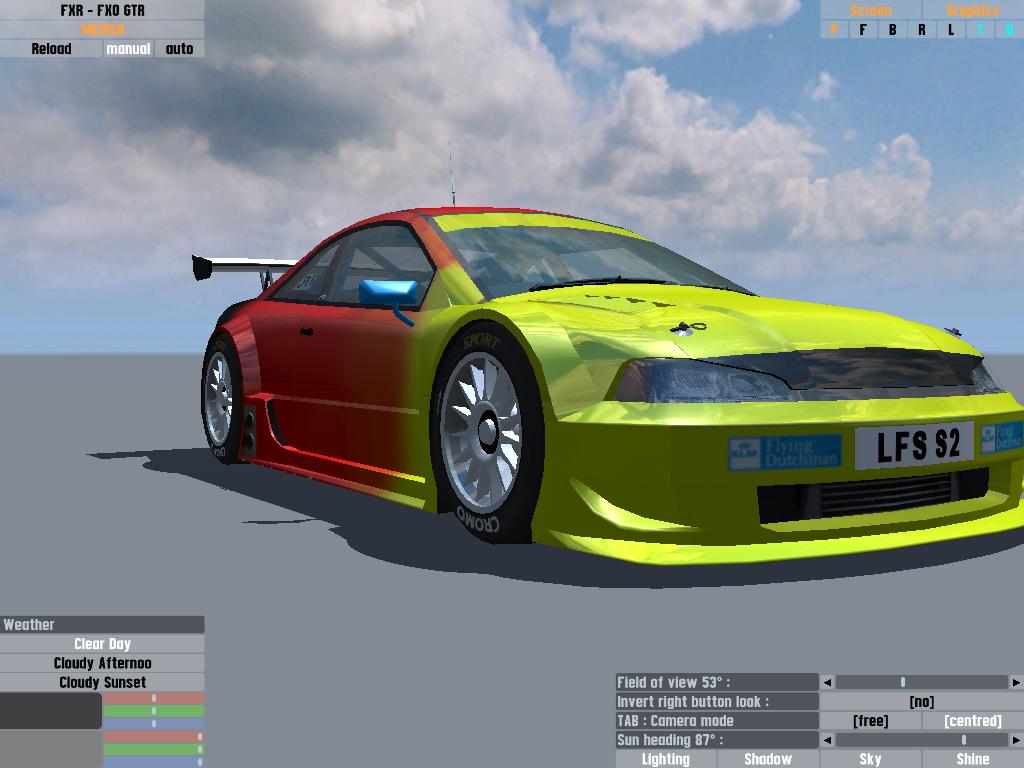Decrease field of view with left arrow
The image size is (1024, 768).
[x=827, y=682]
